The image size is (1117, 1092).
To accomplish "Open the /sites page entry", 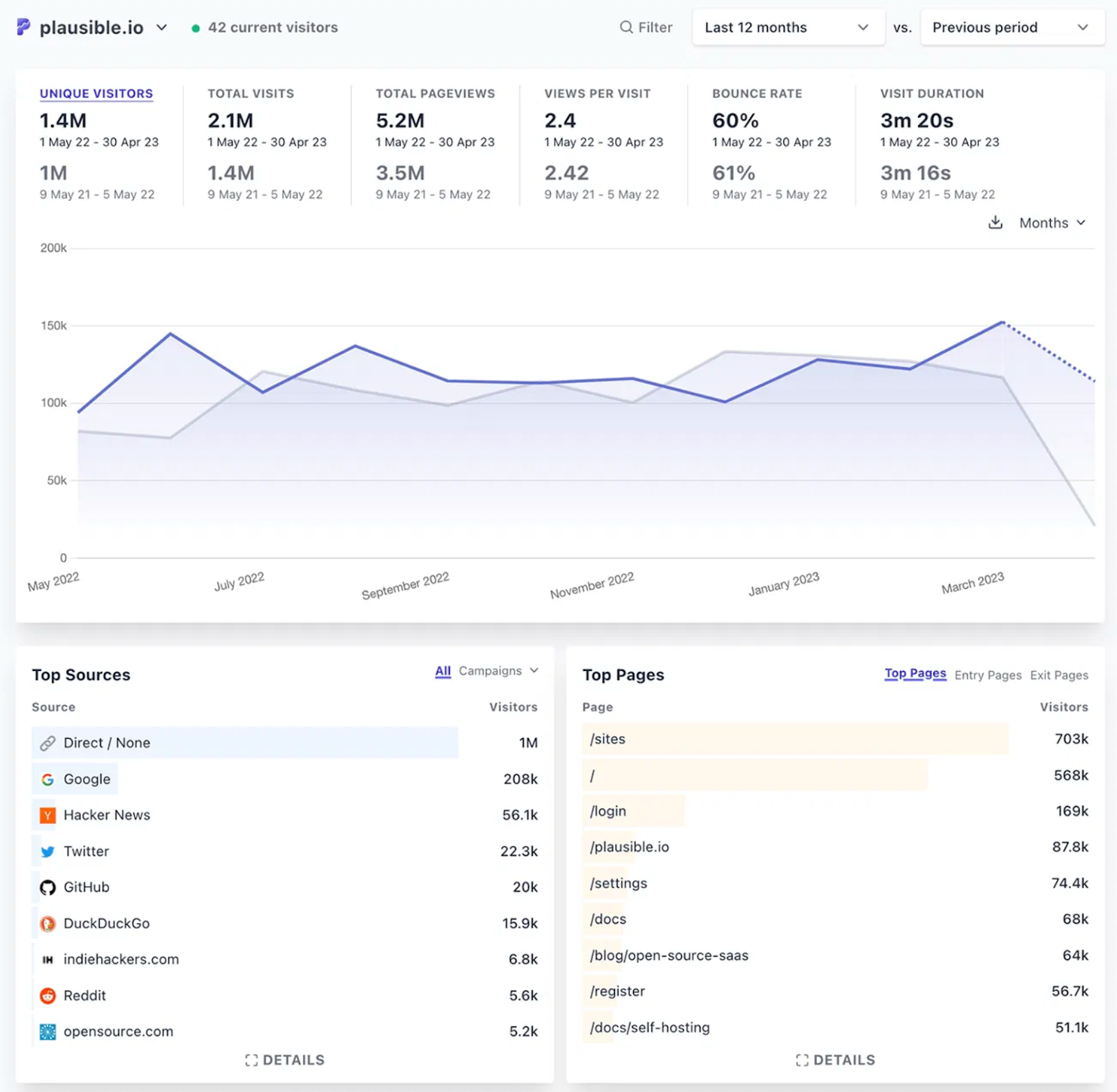I will click(607, 739).
